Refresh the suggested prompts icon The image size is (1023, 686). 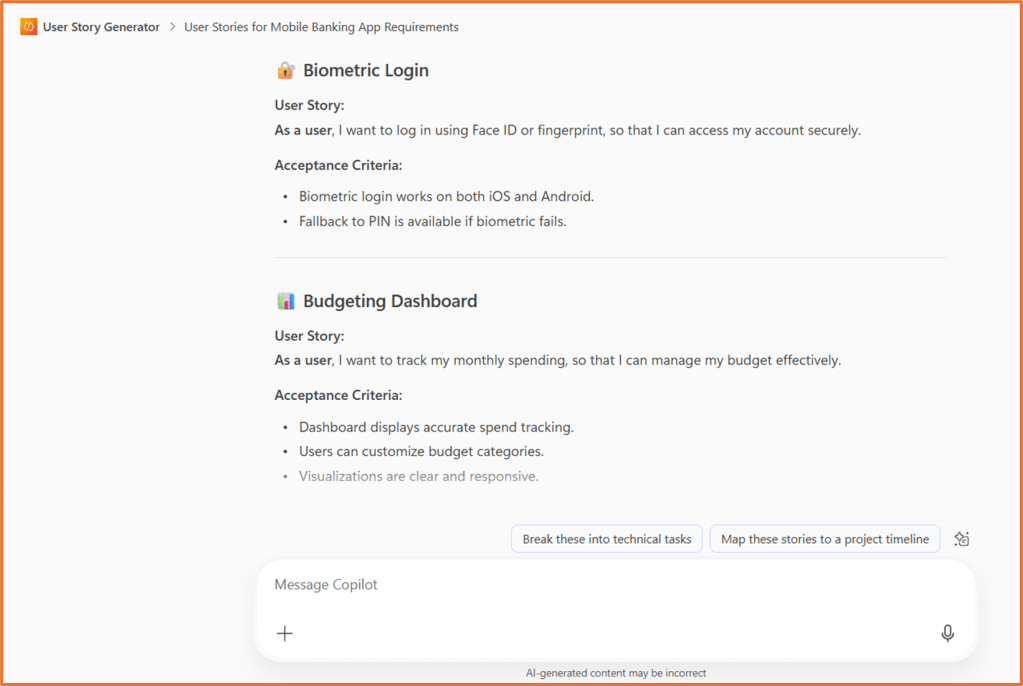pos(962,539)
